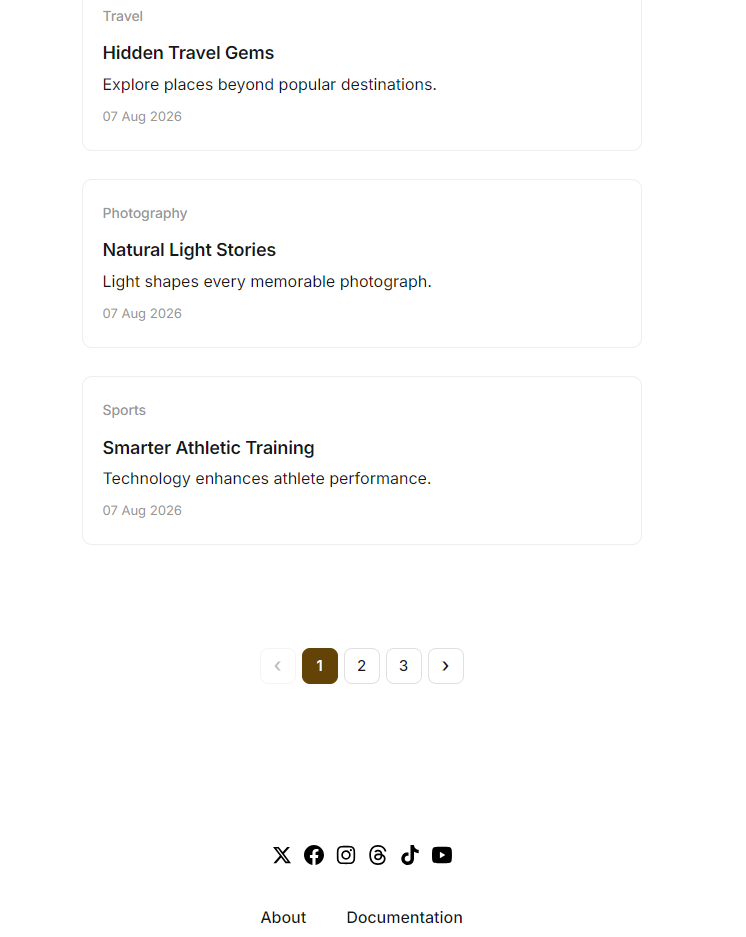Open the Hidden Travel Gems article

click(188, 53)
